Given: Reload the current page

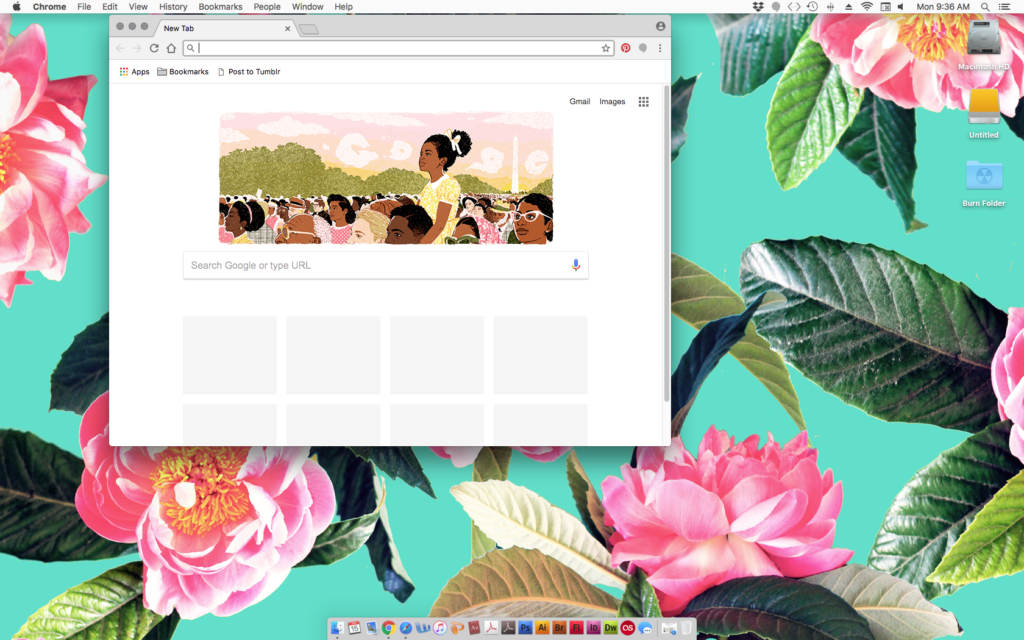Looking at the screenshot, I should pos(154,48).
